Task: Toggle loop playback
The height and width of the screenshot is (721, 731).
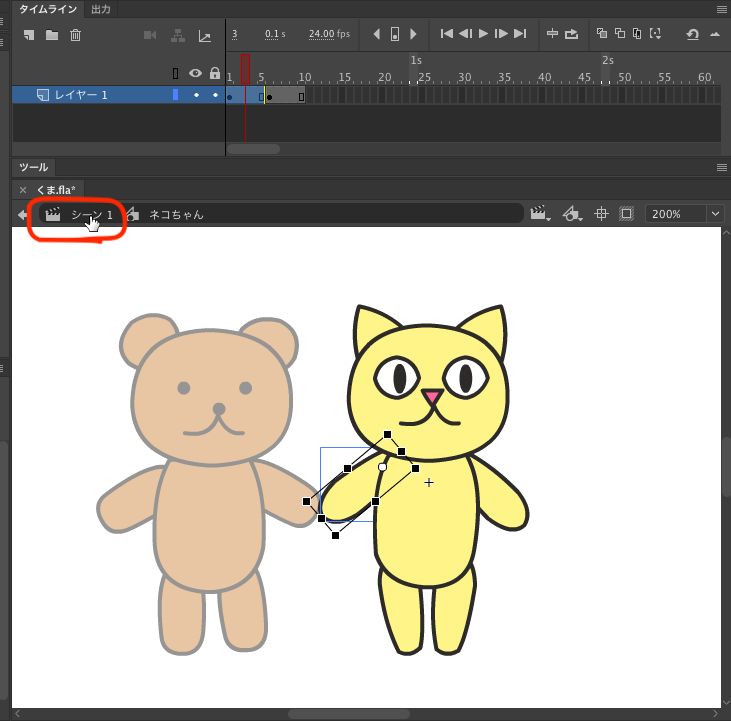Action: coord(571,34)
